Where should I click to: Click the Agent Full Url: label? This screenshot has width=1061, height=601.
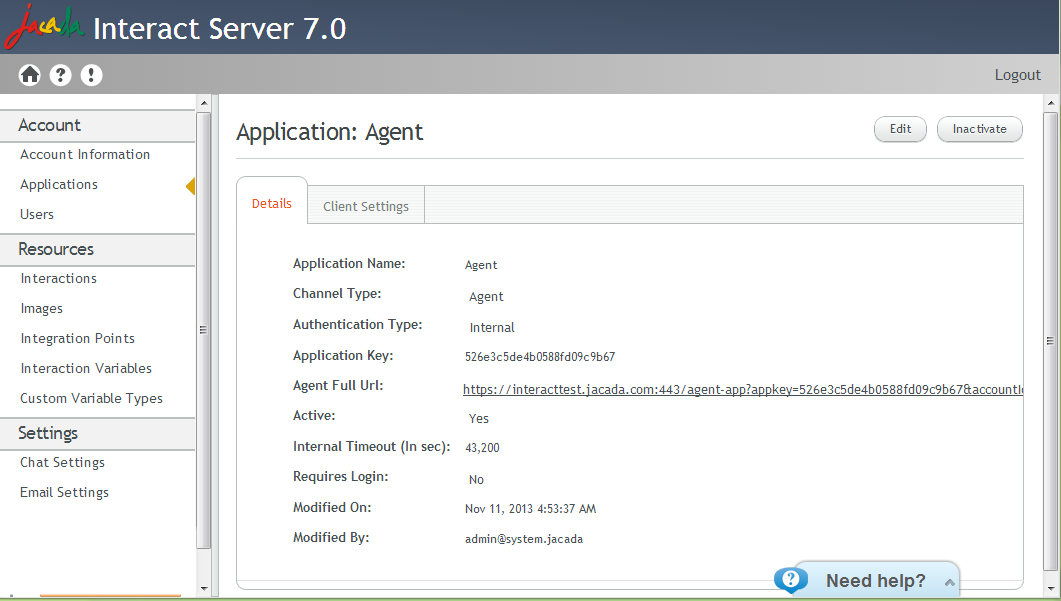click(x=338, y=385)
